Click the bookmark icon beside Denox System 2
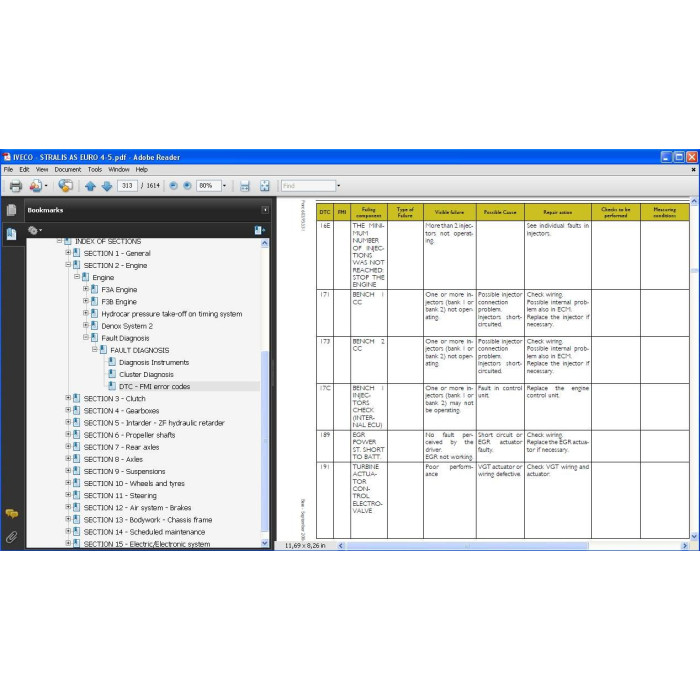 tap(94, 326)
